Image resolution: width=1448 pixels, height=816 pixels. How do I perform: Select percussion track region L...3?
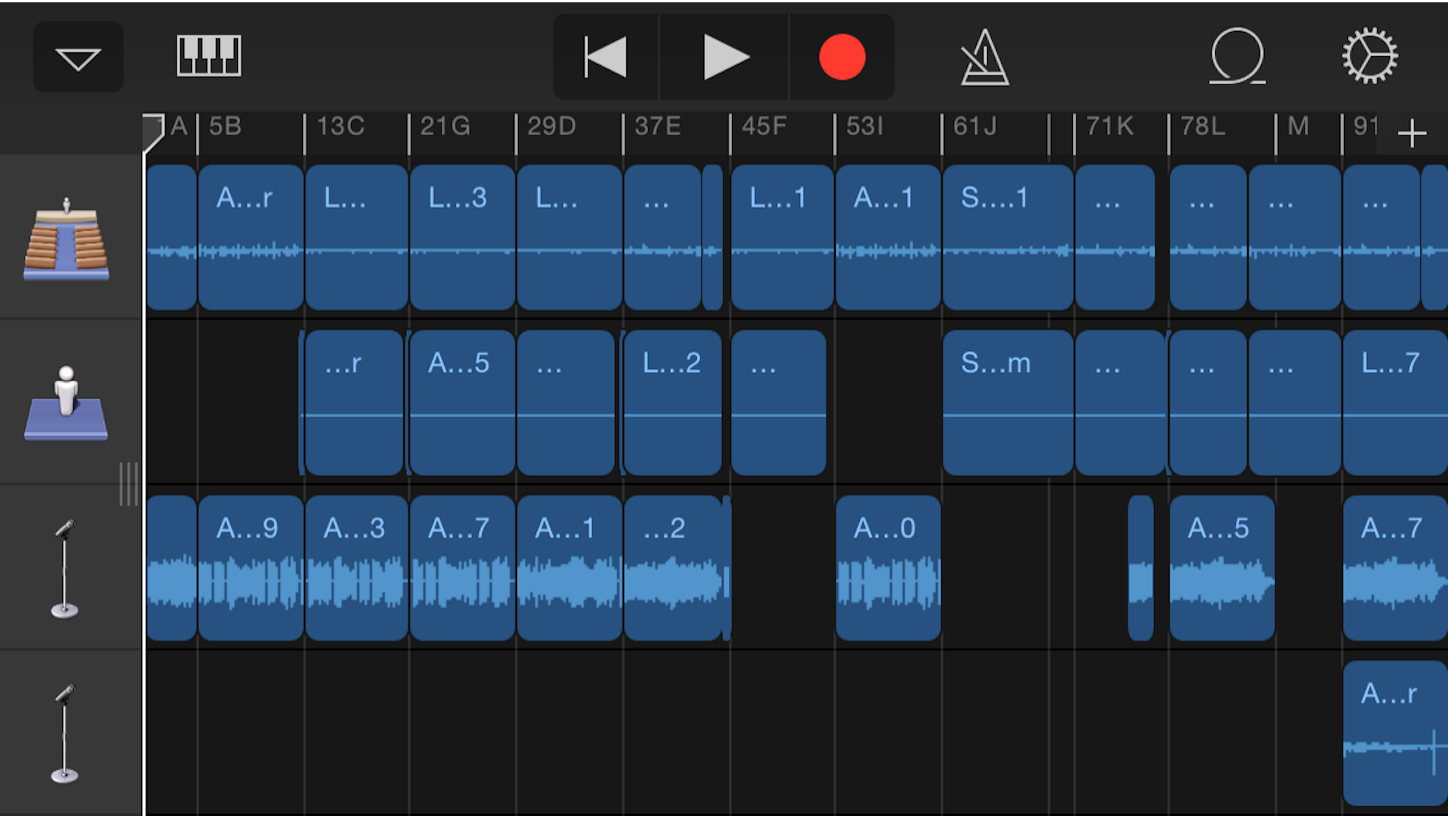462,238
